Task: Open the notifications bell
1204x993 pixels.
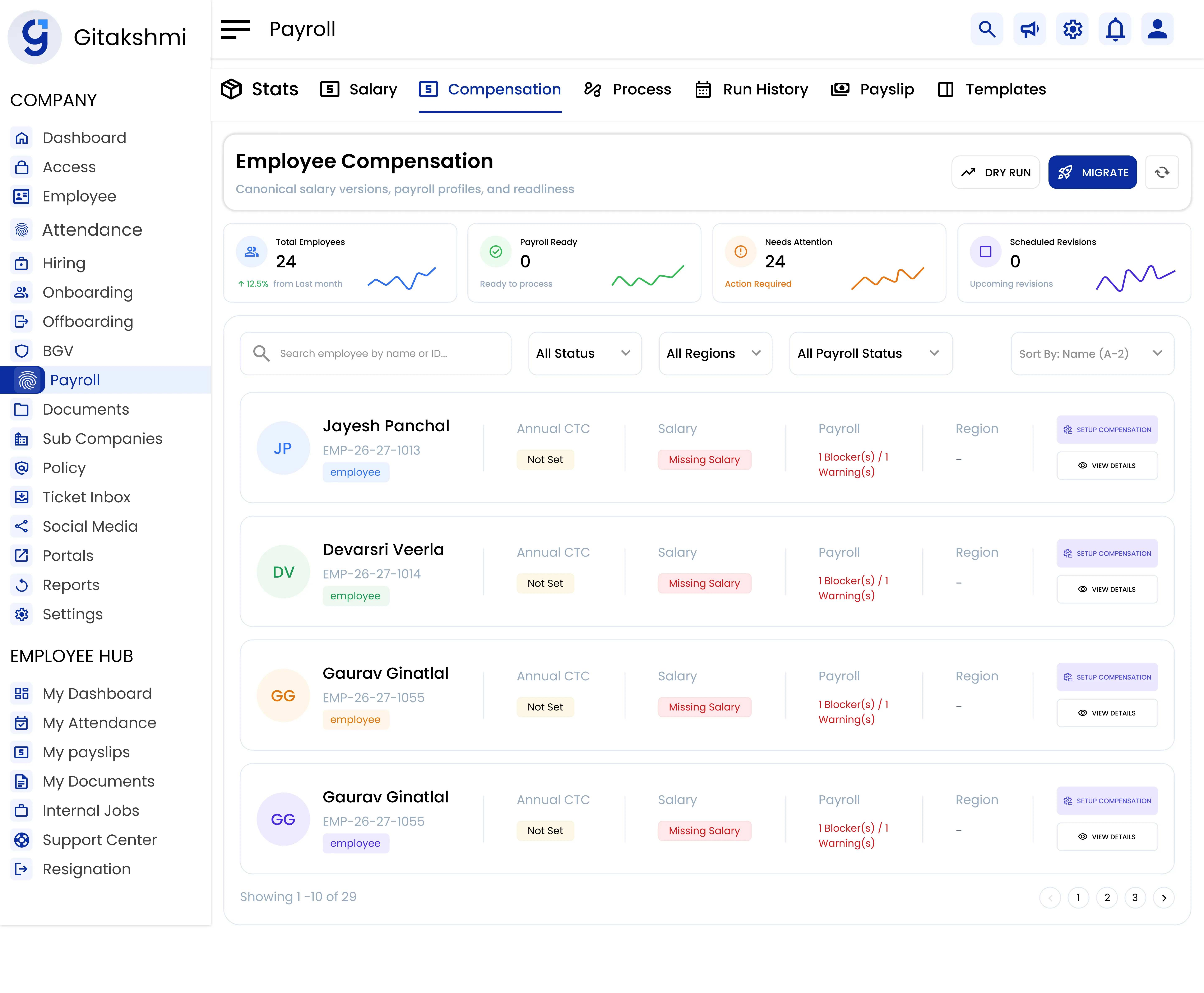Action: pyautogui.click(x=1115, y=29)
